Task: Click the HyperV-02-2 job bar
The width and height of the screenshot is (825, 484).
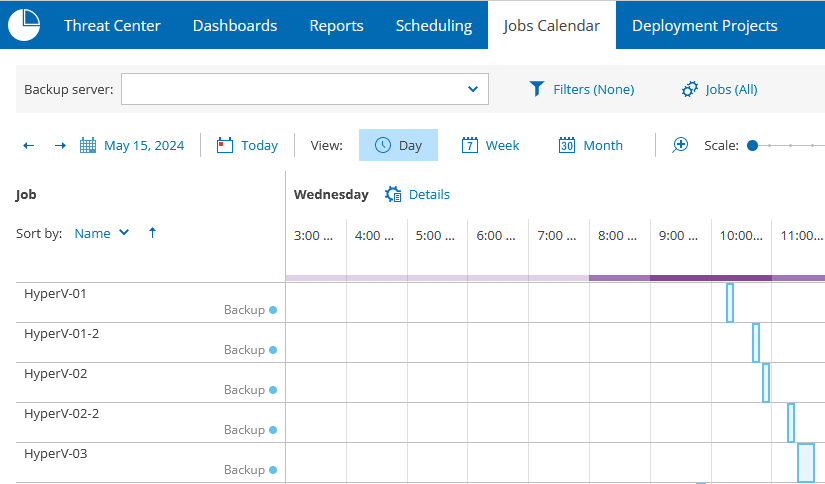Action: tap(791, 422)
